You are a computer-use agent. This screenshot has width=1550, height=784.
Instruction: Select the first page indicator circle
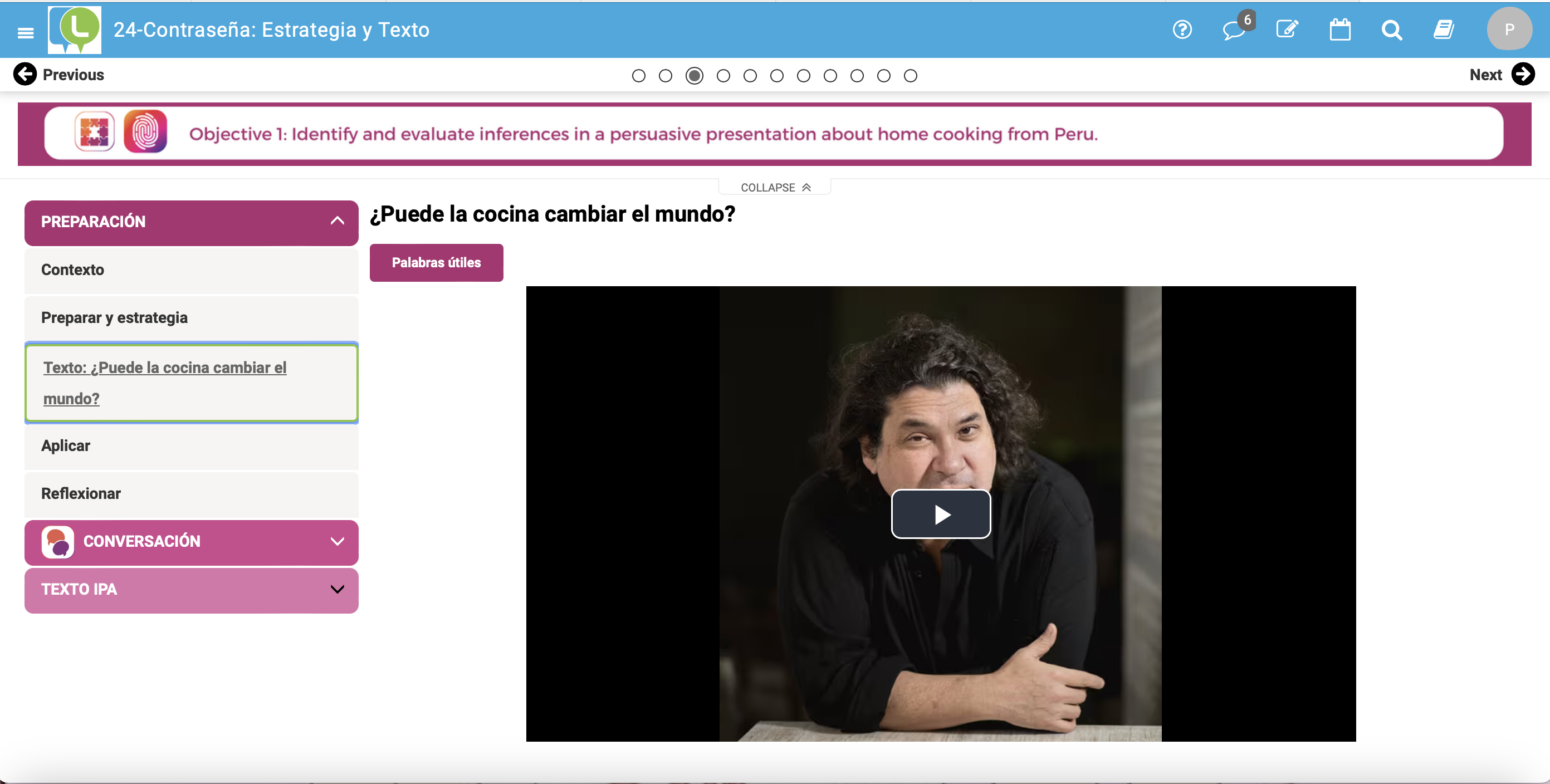point(638,76)
